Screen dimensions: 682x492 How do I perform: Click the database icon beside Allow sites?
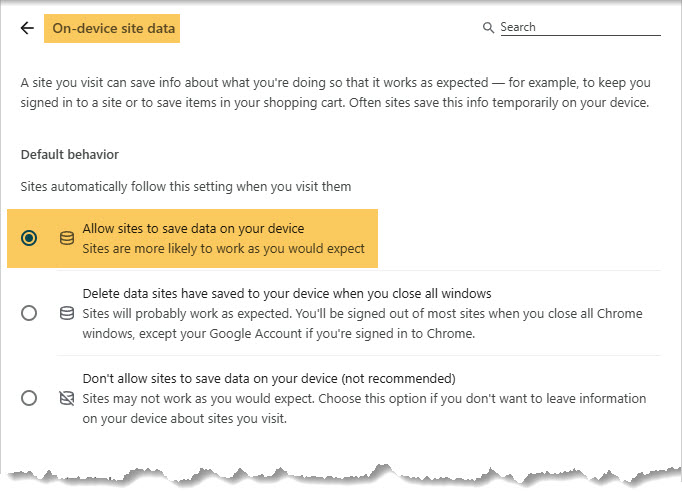click(67, 238)
